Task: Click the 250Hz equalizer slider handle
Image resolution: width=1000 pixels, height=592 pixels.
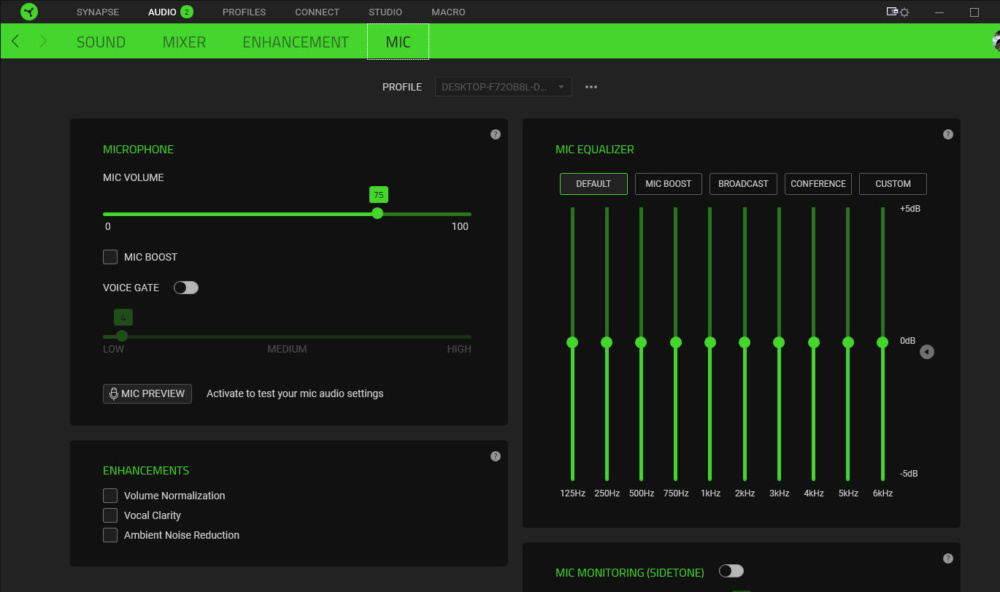Action: coord(607,343)
